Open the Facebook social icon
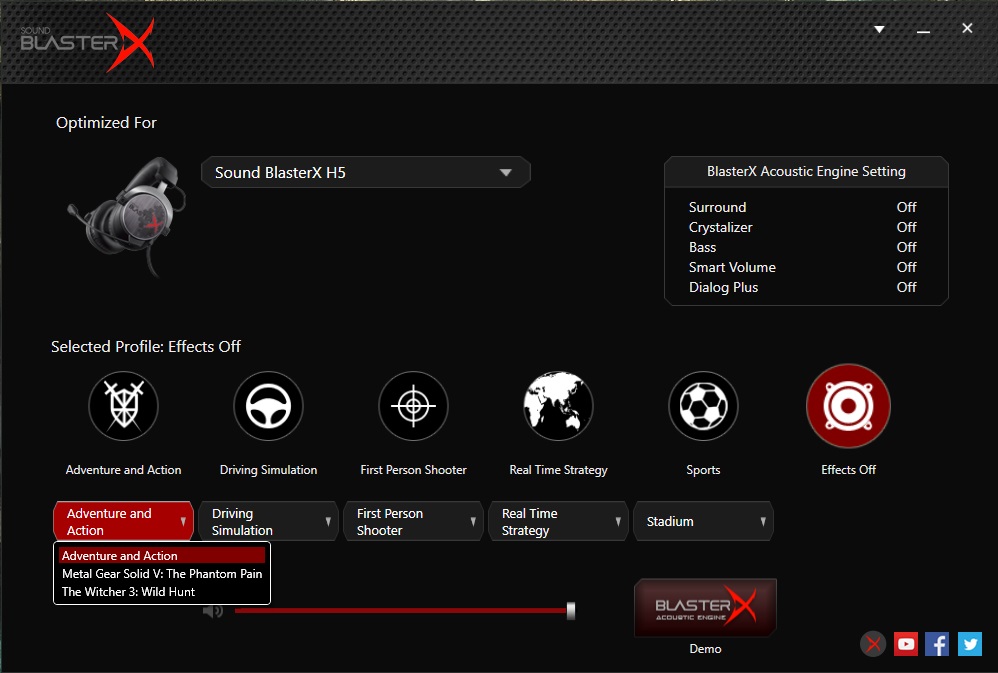Image resolution: width=998 pixels, height=673 pixels. (x=937, y=644)
